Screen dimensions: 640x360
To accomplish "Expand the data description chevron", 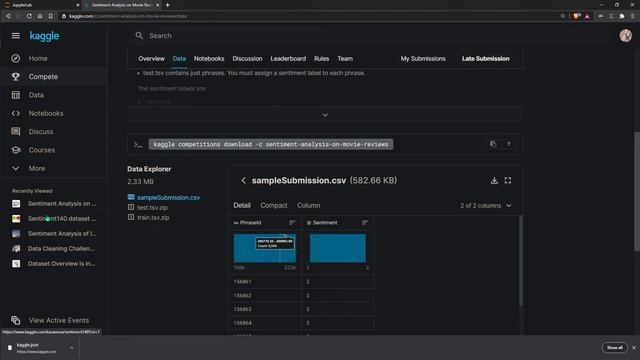I will tap(325, 115).
